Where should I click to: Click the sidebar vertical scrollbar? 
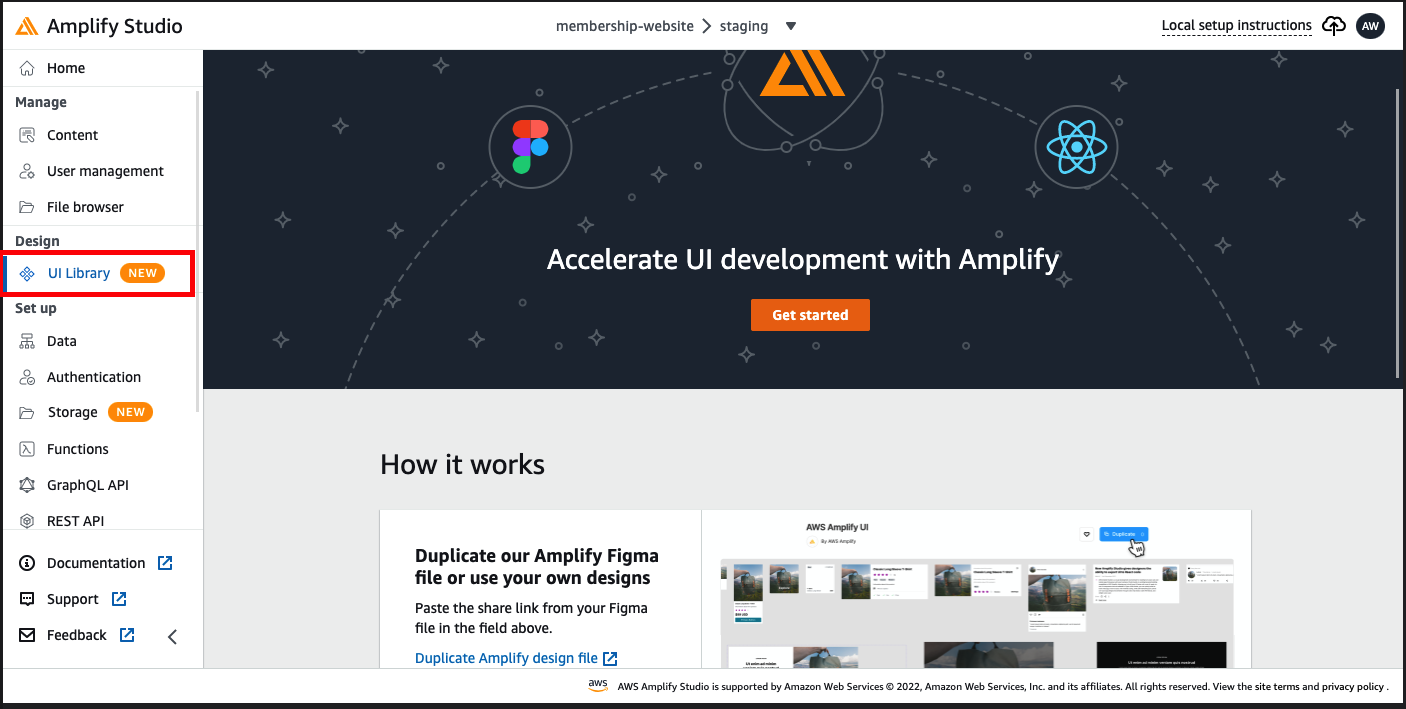tap(198, 250)
